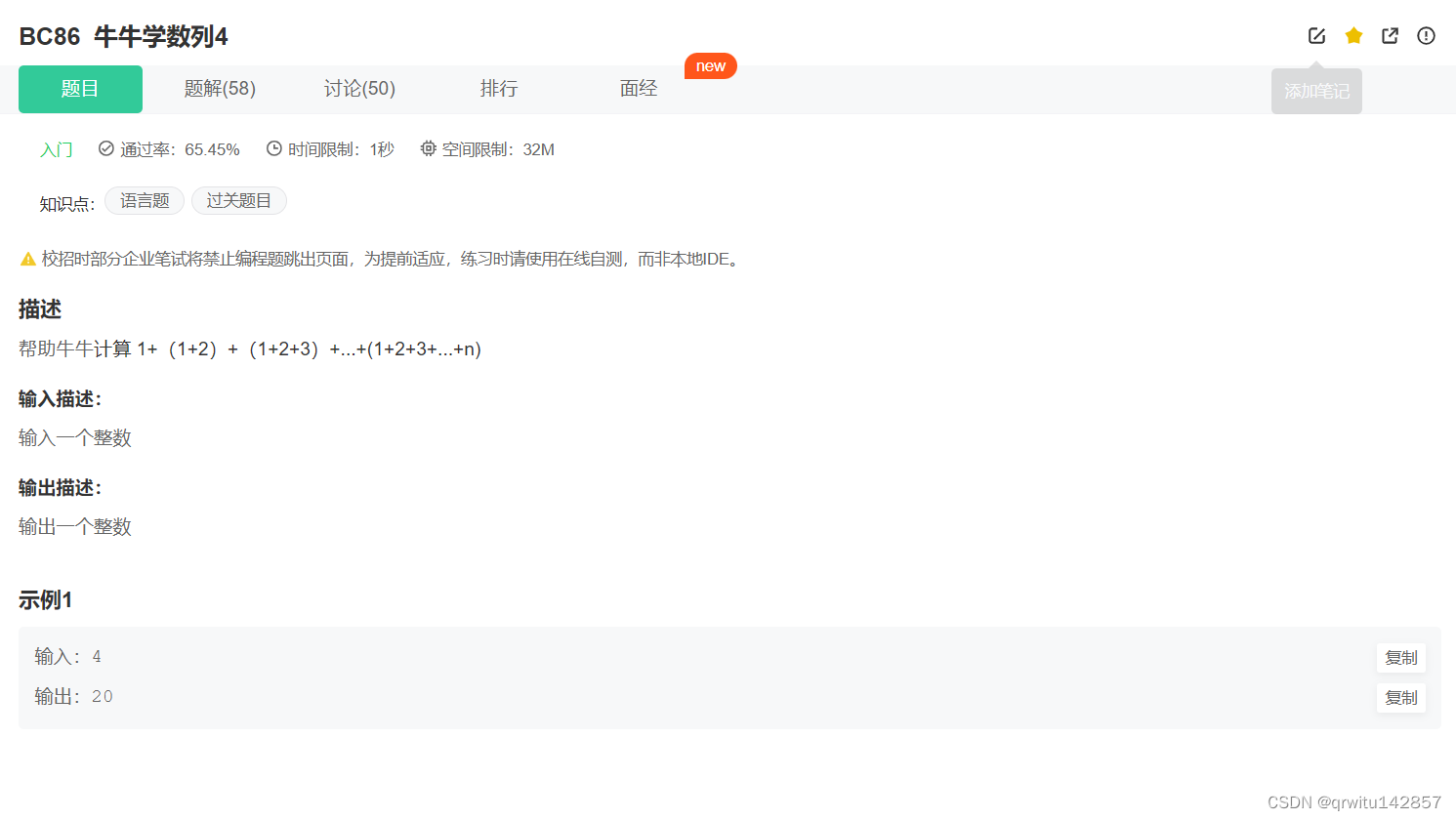
Task: Click the example input value 4
Action: click(97, 657)
